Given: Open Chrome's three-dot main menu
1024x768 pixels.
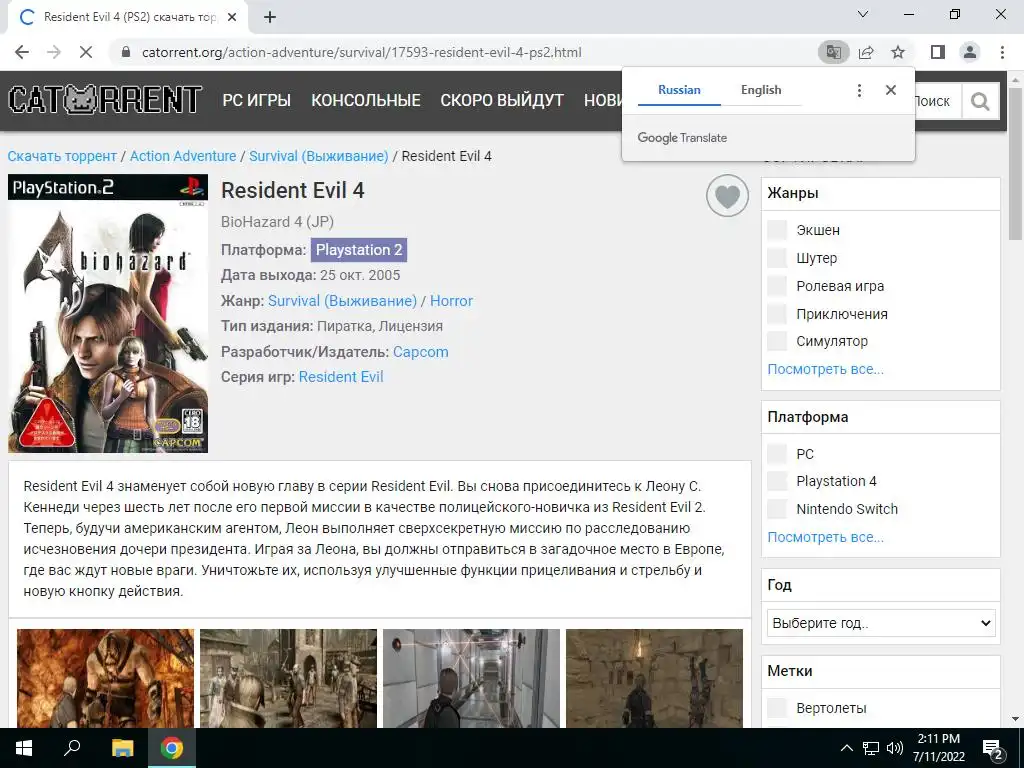Looking at the screenshot, I should pos(1002,52).
